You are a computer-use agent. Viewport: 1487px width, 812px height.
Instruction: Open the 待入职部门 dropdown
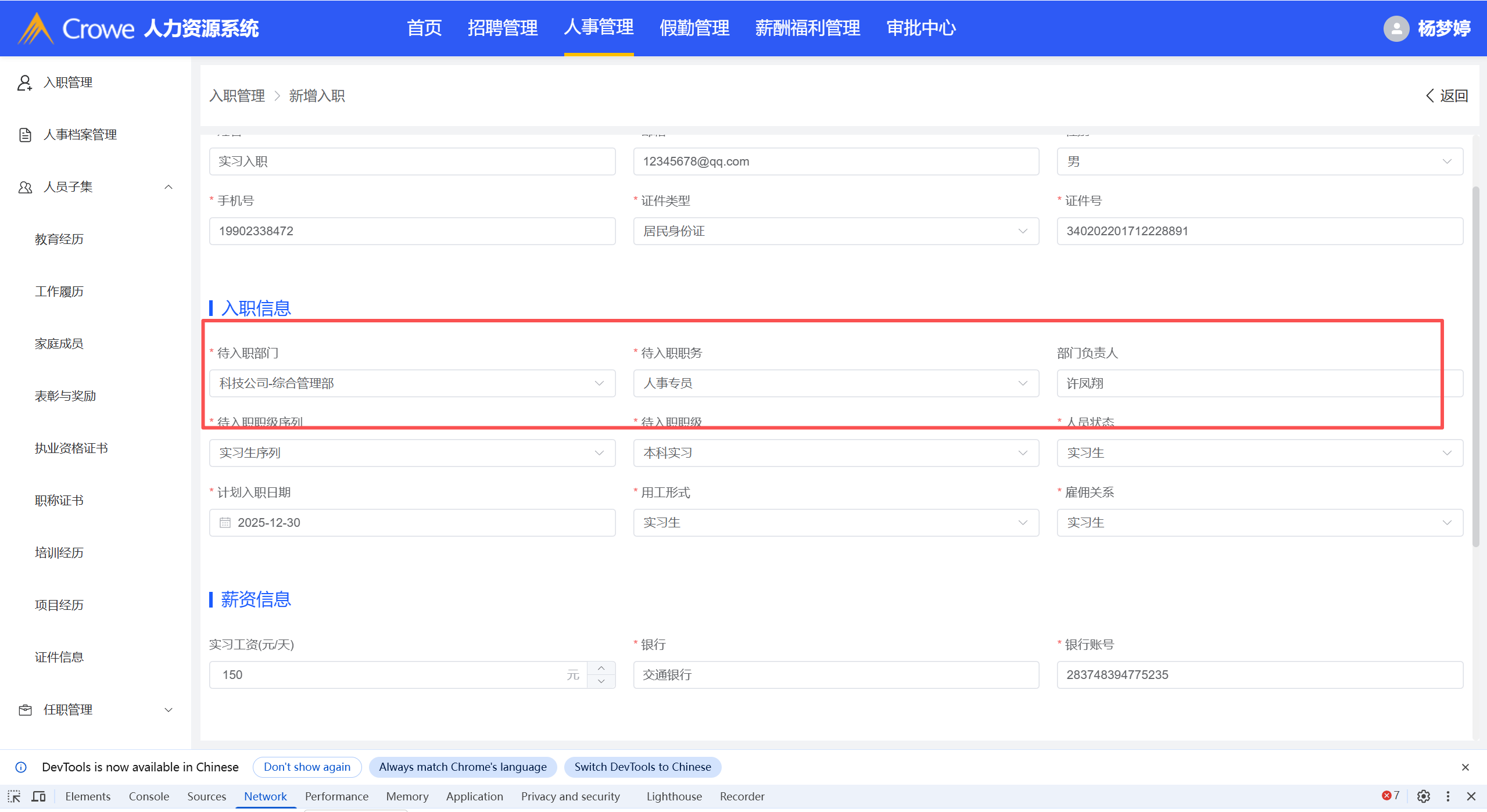[x=412, y=383]
